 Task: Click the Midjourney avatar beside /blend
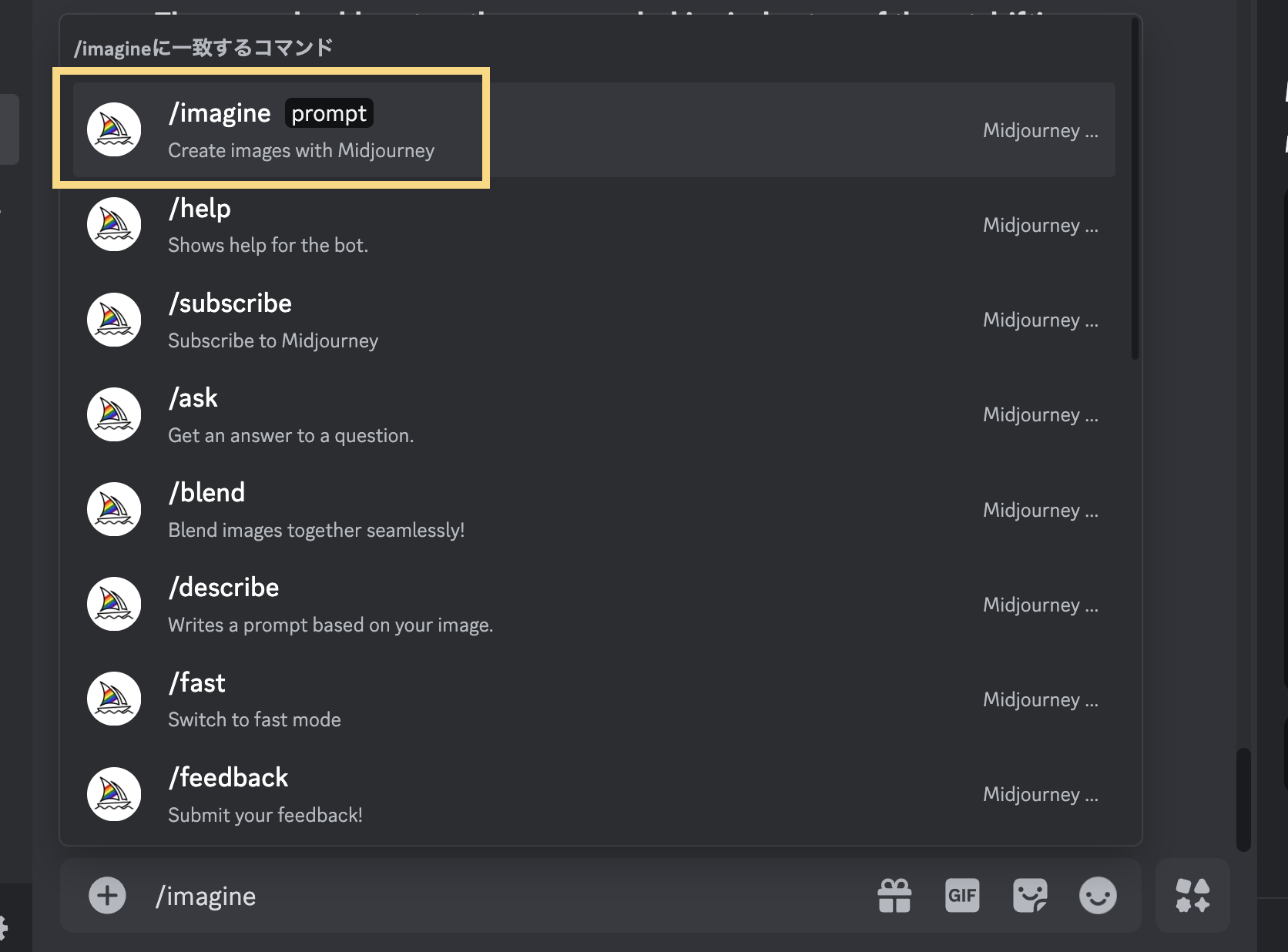114,510
